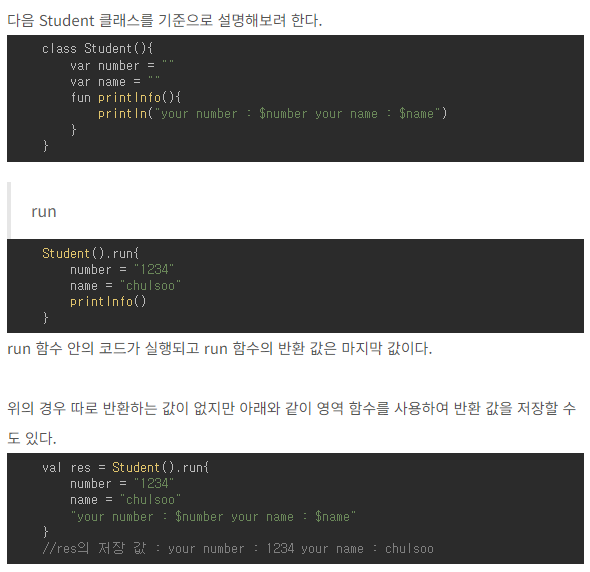Click the 'val res = Student().run{' line

tap(126, 467)
